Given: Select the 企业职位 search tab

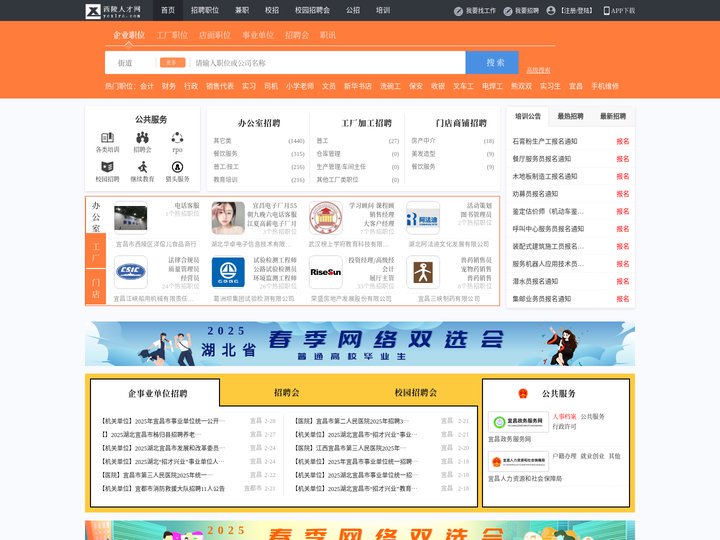Looking at the screenshot, I should [x=129, y=35].
